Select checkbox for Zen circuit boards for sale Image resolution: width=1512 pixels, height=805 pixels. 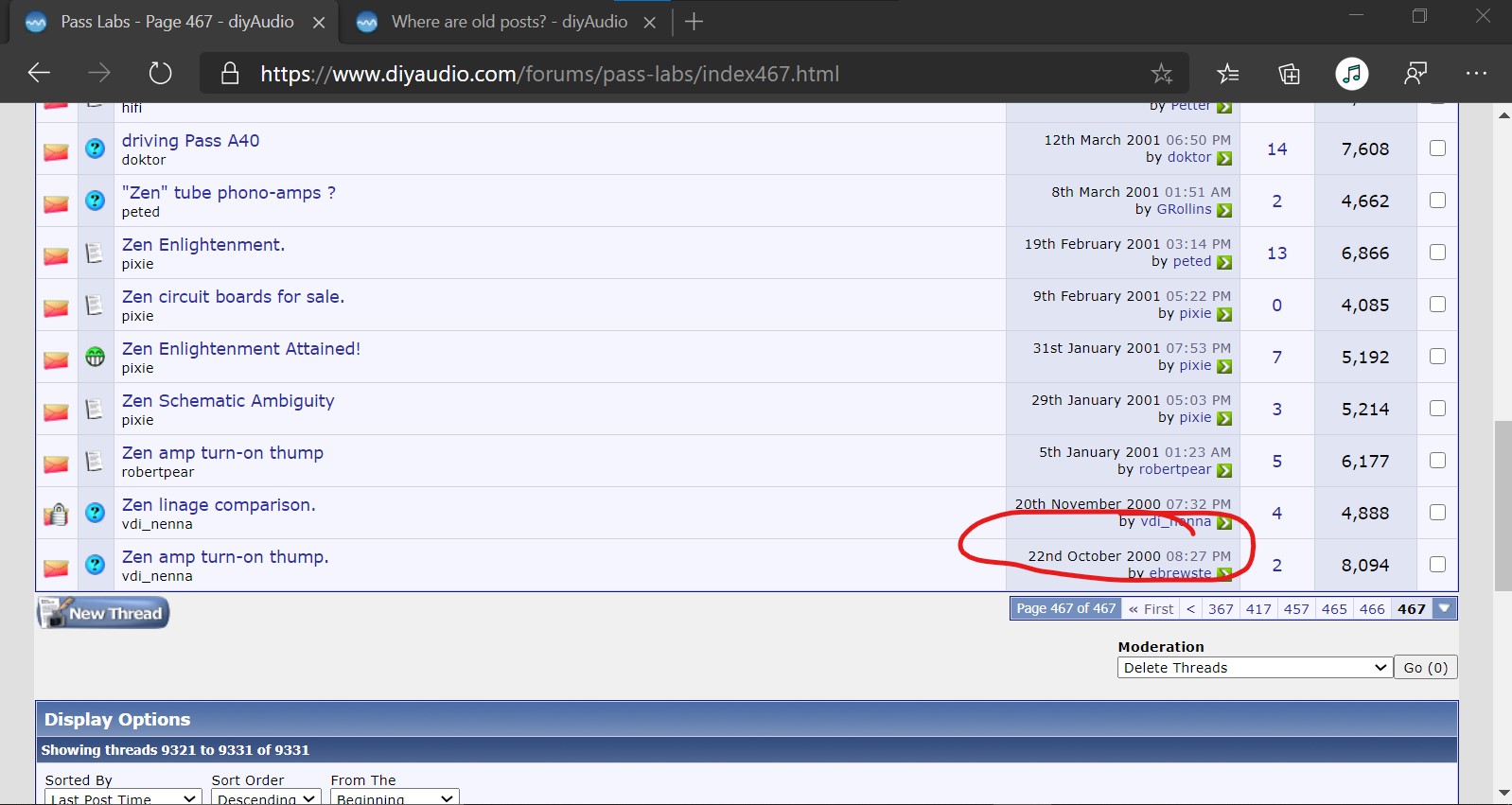pyautogui.click(x=1437, y=305)
